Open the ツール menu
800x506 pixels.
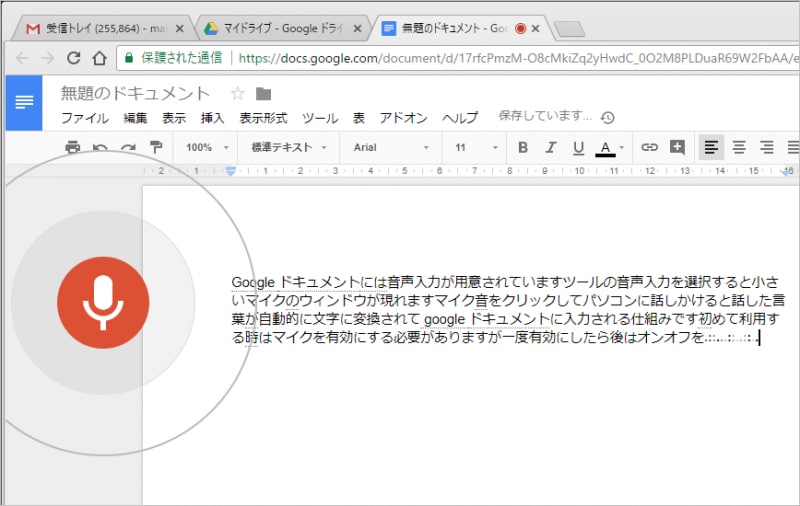coord(320,118)
